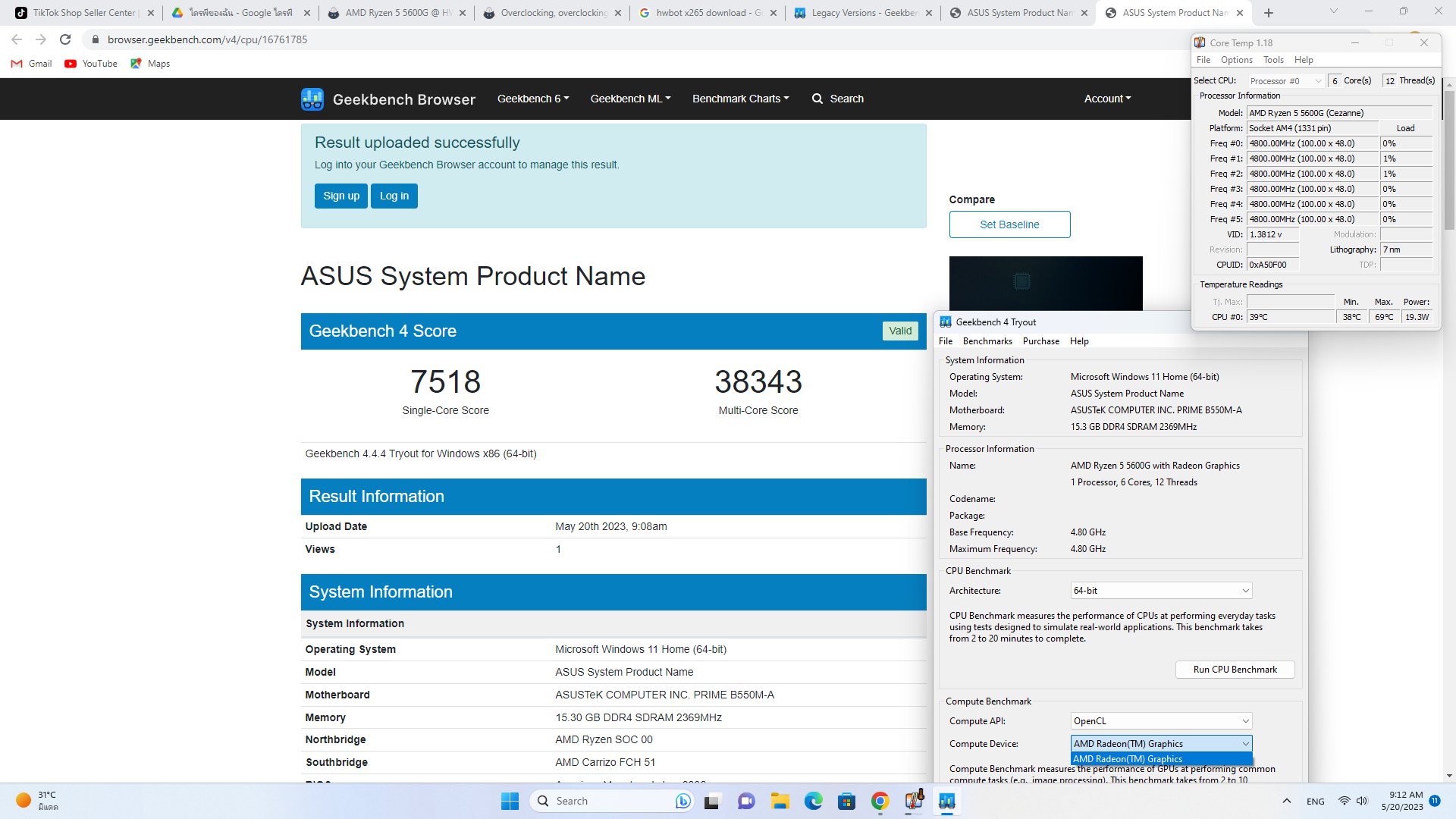Open the volume speaker tray icon
1456x819 pixels.
click(1362, 801)
